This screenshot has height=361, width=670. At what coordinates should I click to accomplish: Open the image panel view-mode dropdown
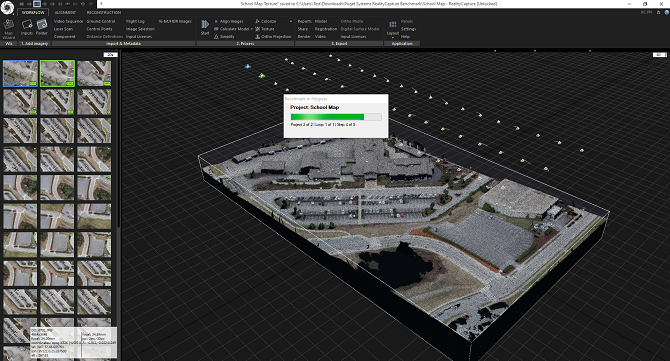pyautogui.click(x=111, y=55)
